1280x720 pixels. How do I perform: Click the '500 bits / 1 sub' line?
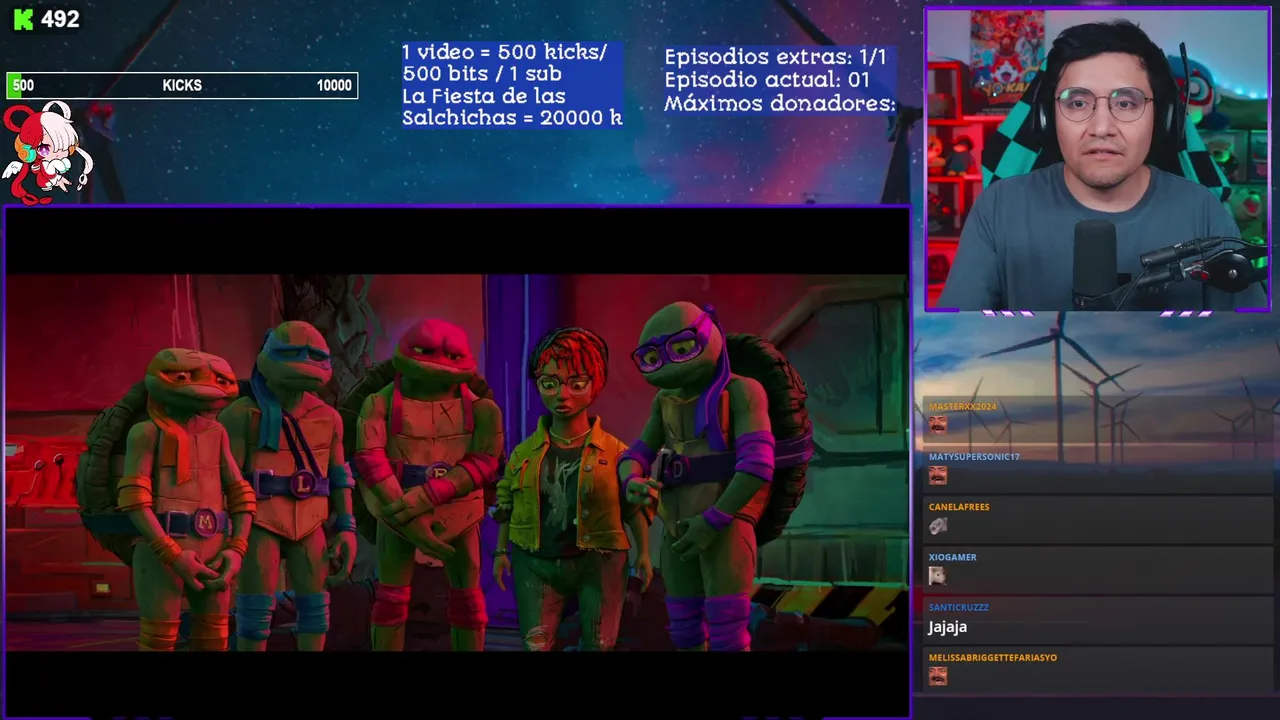(x=481, y=74)
